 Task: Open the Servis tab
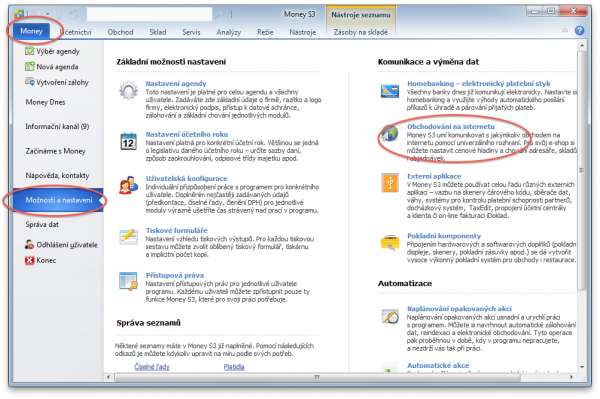pos(191,32)
